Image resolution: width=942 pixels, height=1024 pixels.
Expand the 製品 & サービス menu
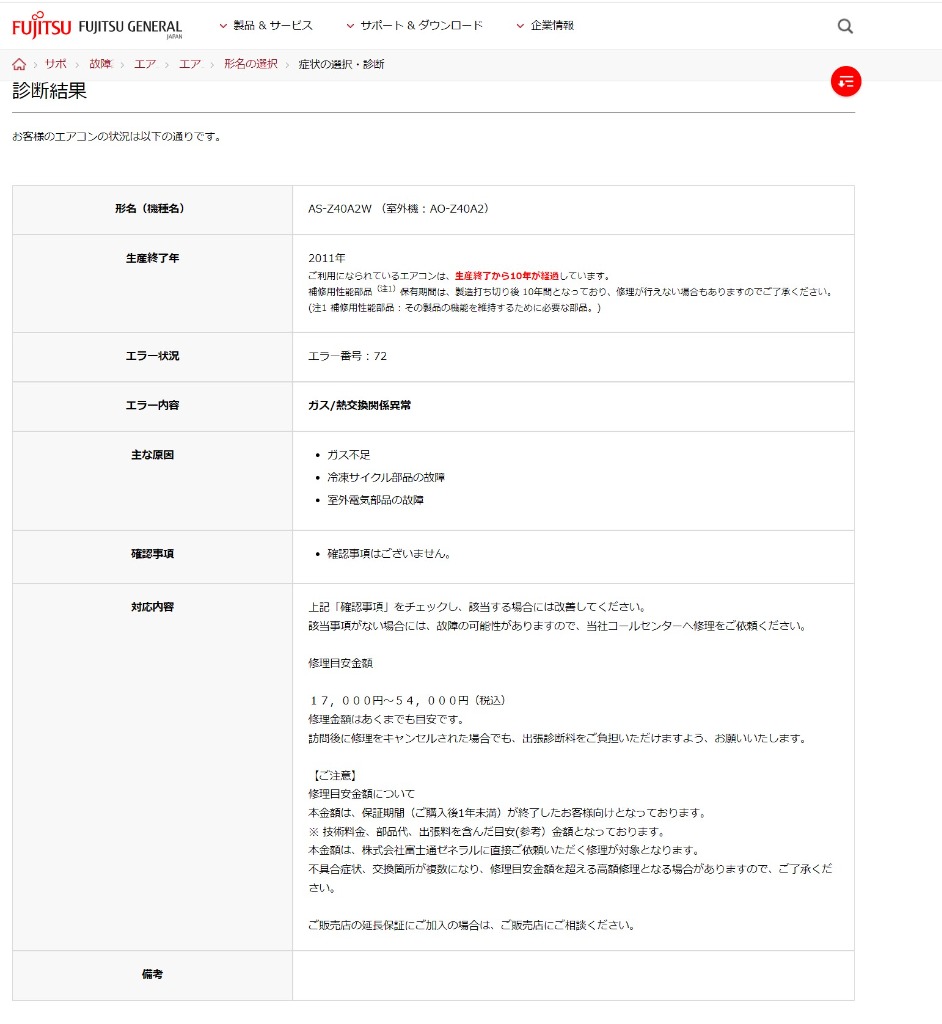(267, 25)
